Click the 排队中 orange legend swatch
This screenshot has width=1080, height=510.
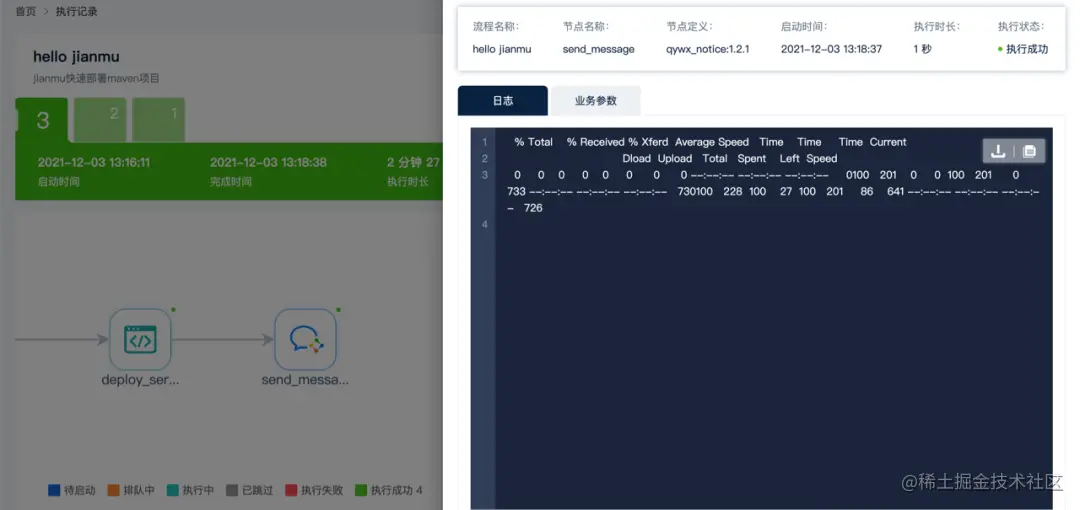click(114, 491)
